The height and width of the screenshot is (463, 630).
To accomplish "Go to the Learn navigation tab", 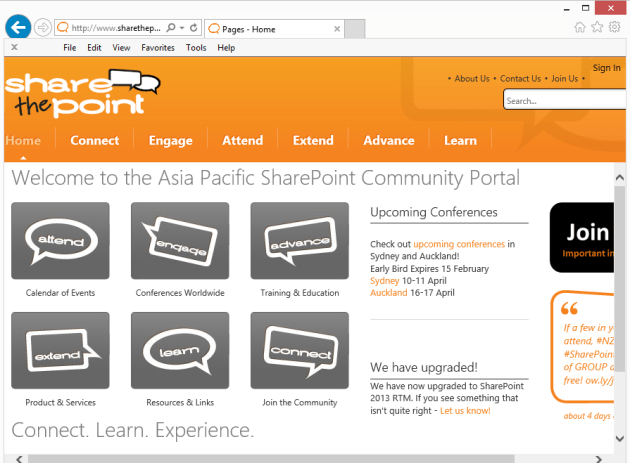I will [x=460, y=140].
